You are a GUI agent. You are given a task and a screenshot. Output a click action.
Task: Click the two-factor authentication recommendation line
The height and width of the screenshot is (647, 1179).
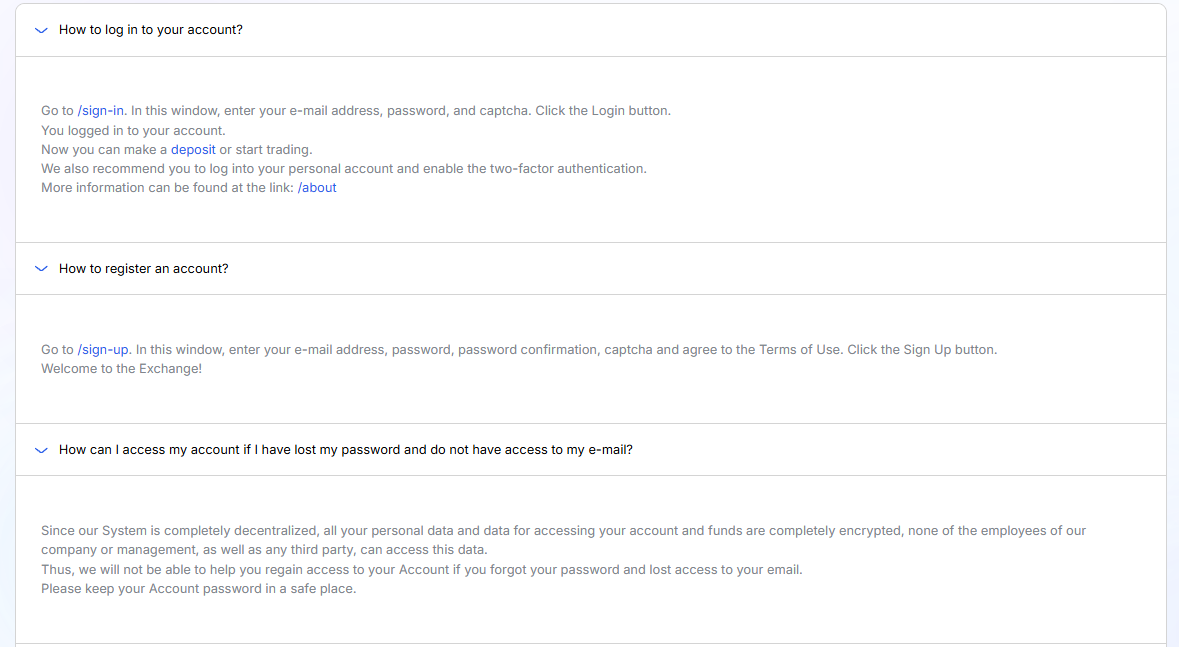[x=344, y=169]
